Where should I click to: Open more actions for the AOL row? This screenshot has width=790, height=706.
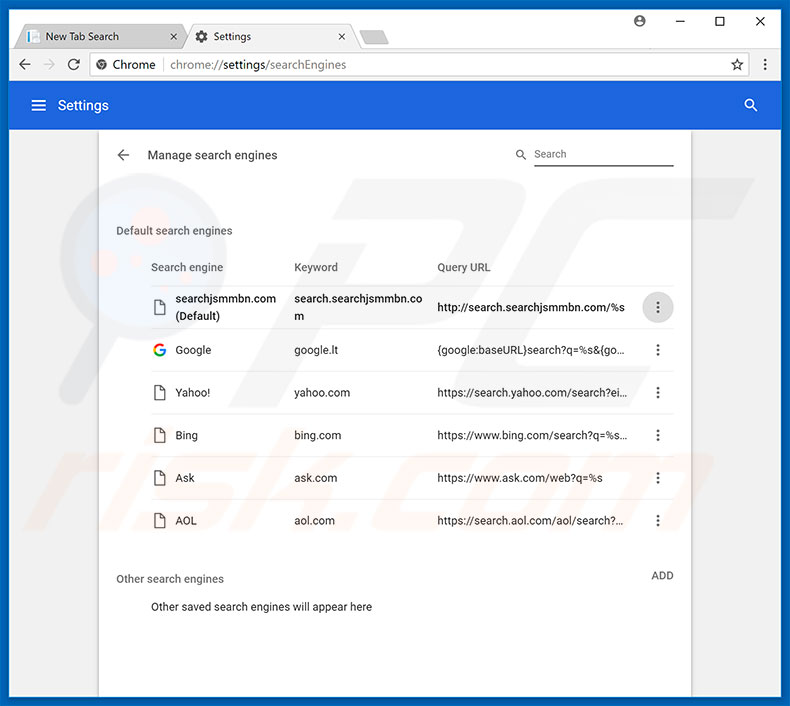657,521
